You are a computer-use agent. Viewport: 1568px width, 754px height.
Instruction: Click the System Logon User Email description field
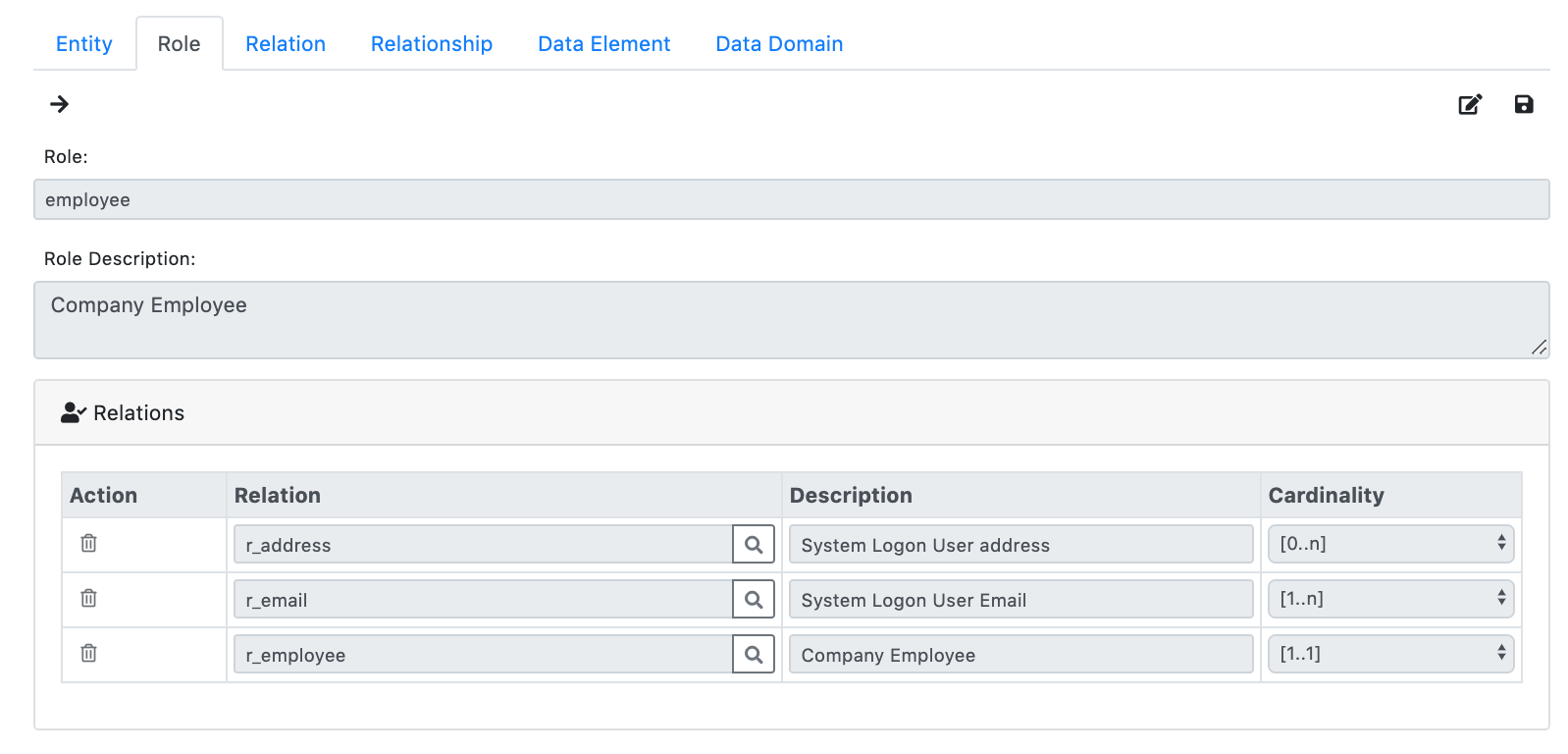(x=1020, y=600)
